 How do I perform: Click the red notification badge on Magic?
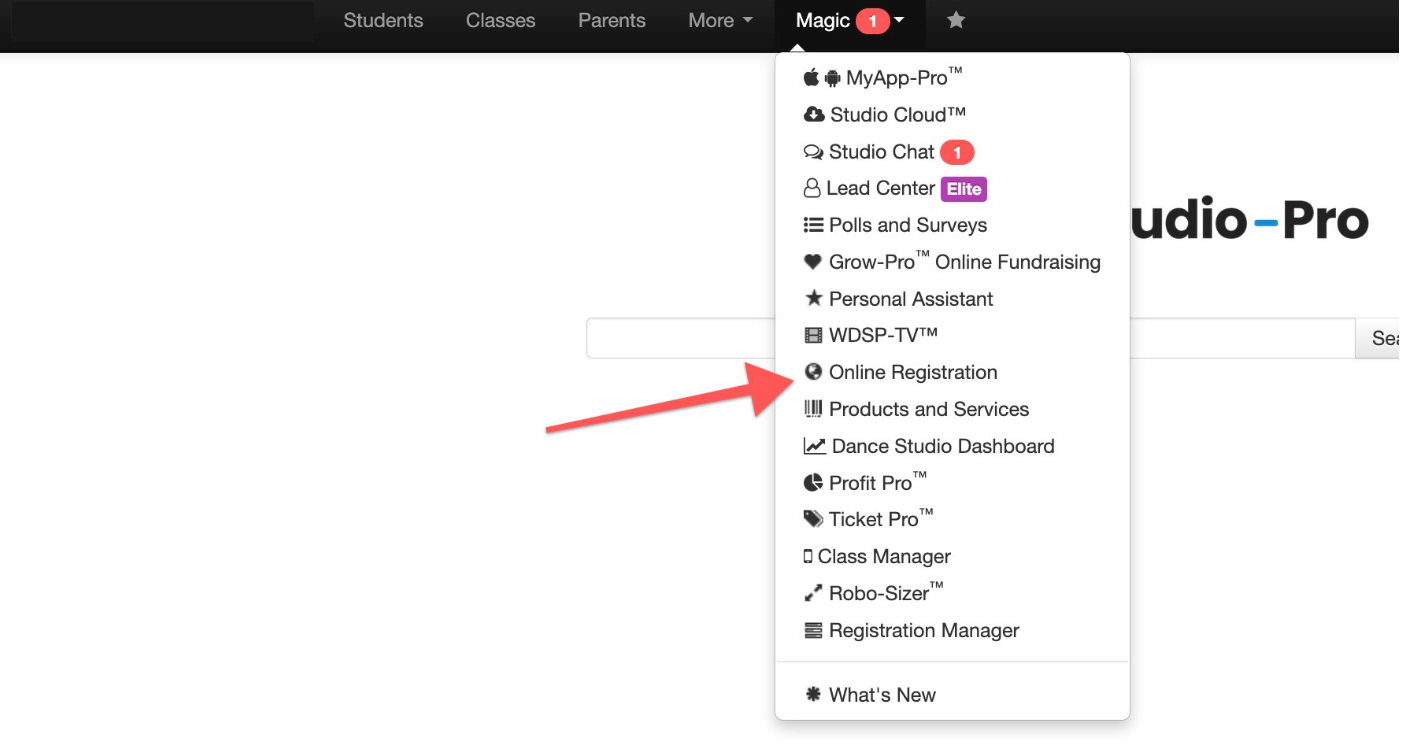[x=873, y=21]
